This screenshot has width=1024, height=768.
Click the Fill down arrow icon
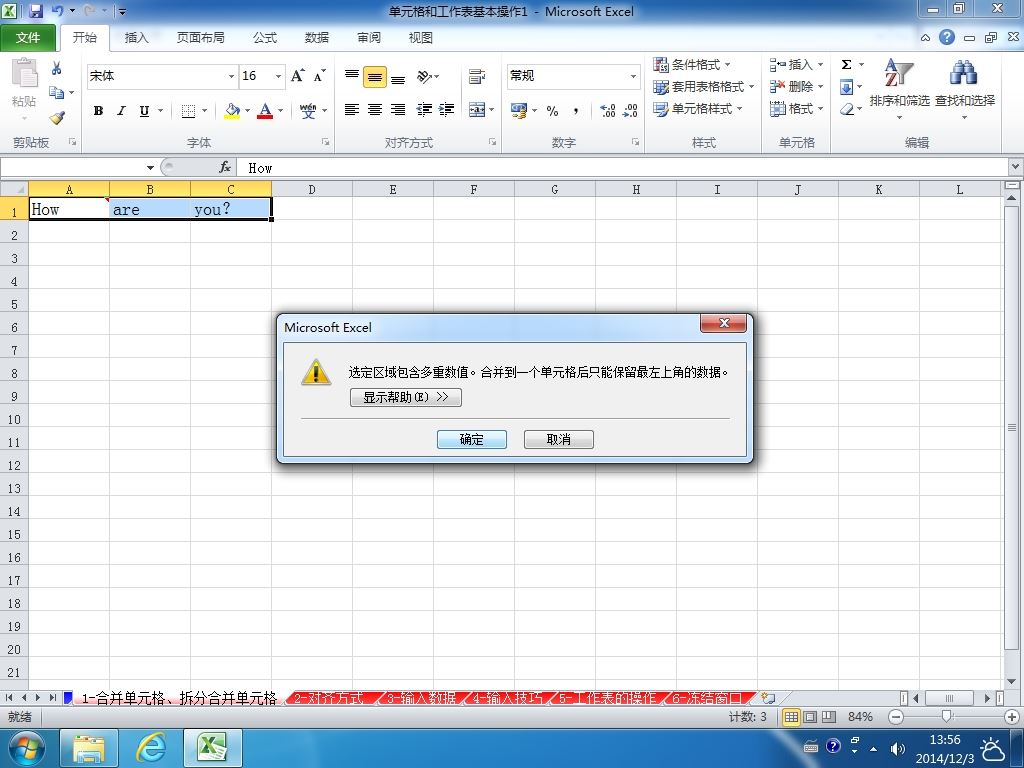pyautogui.click(x=846, y=87)
